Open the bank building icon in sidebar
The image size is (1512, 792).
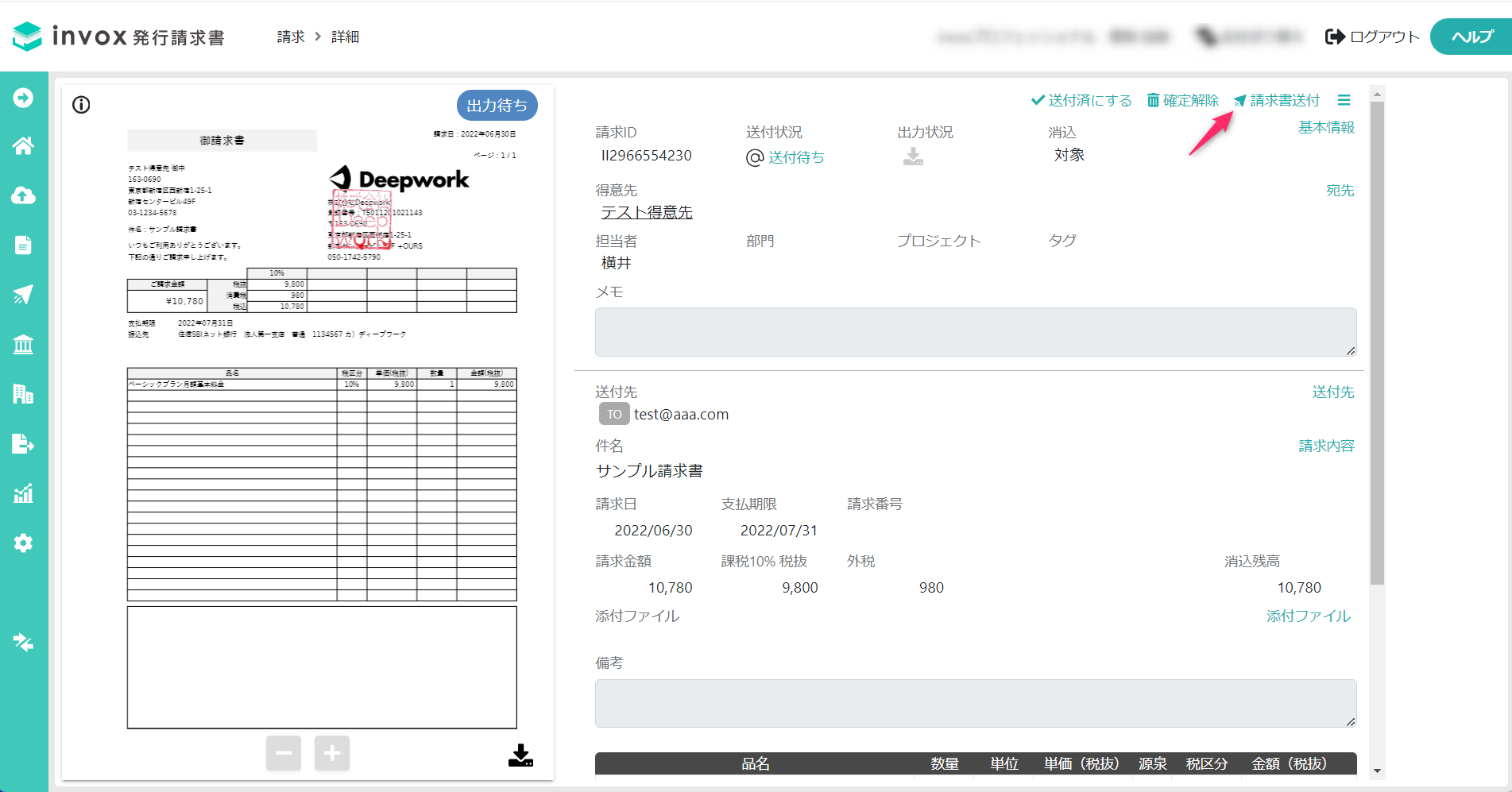[x=23, y=344]
